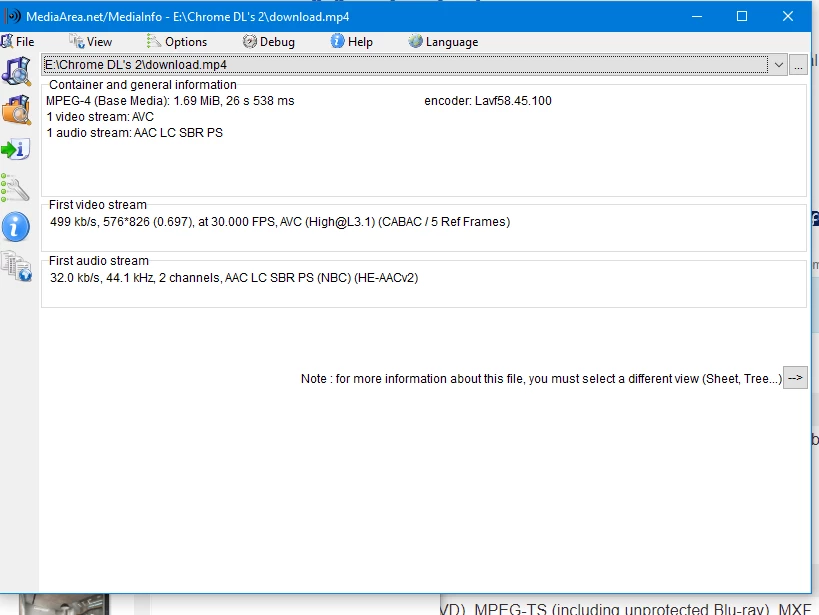Screen dimensions: 819x615
Task: Maximize the MediaInfo window
Action: (x=742, y=16)
